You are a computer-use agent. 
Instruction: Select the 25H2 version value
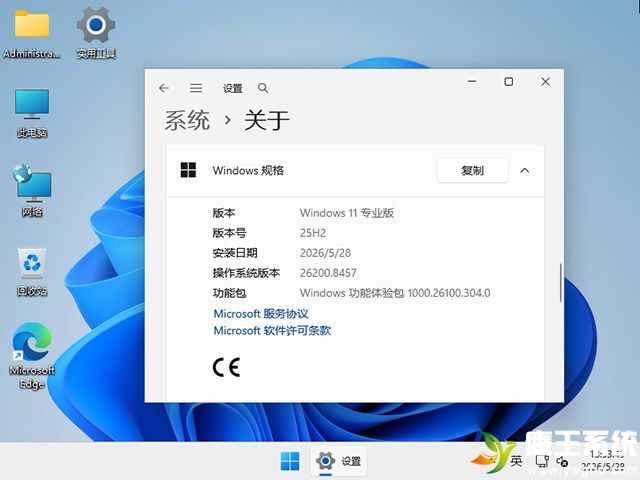point(313,233)
